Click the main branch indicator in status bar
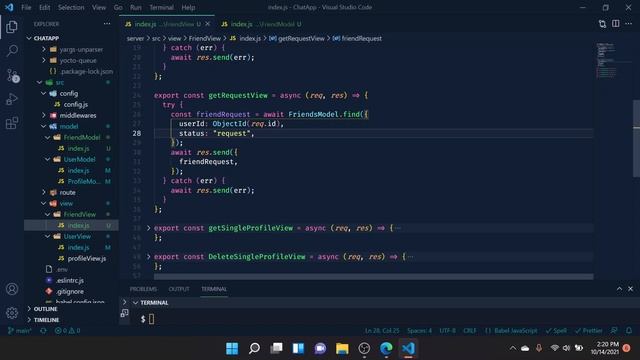Screen dimensions: 640x360 (x=19, y=331)
